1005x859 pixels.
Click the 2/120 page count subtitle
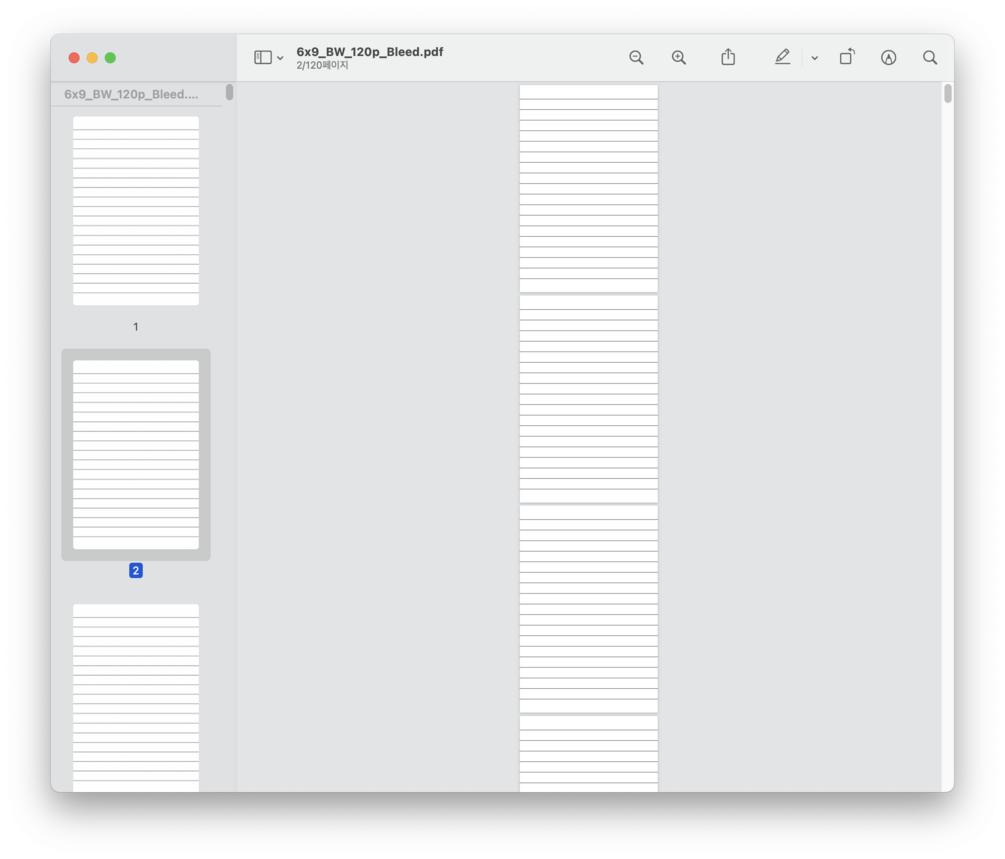point(322,65)
